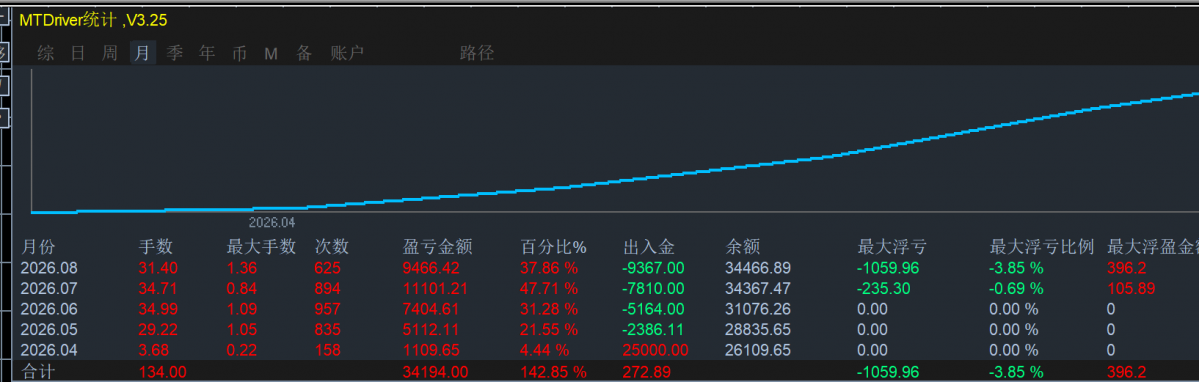The height and width of the screenshot is (382, 1199).
Task: Click the 手数 column header
Action: tap(156, 247)
